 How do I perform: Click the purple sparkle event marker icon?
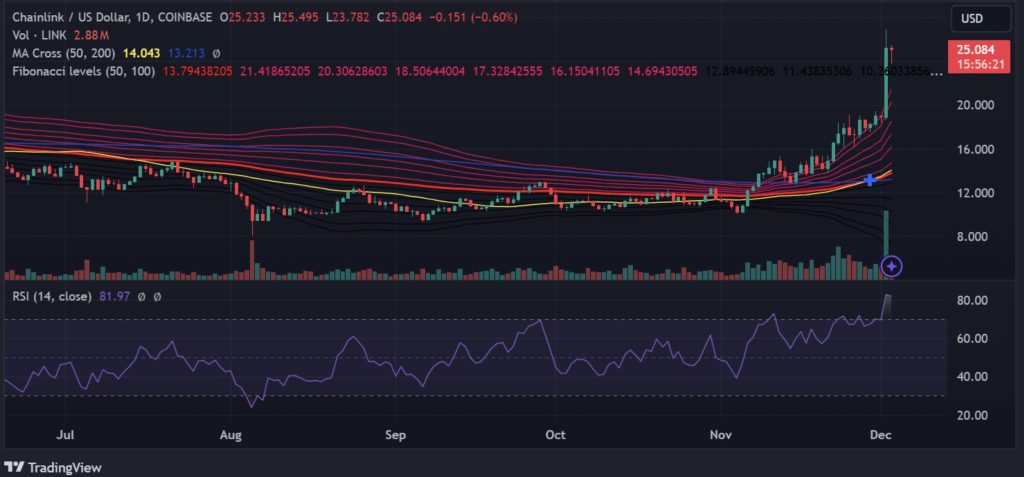(x=892, y=266)
